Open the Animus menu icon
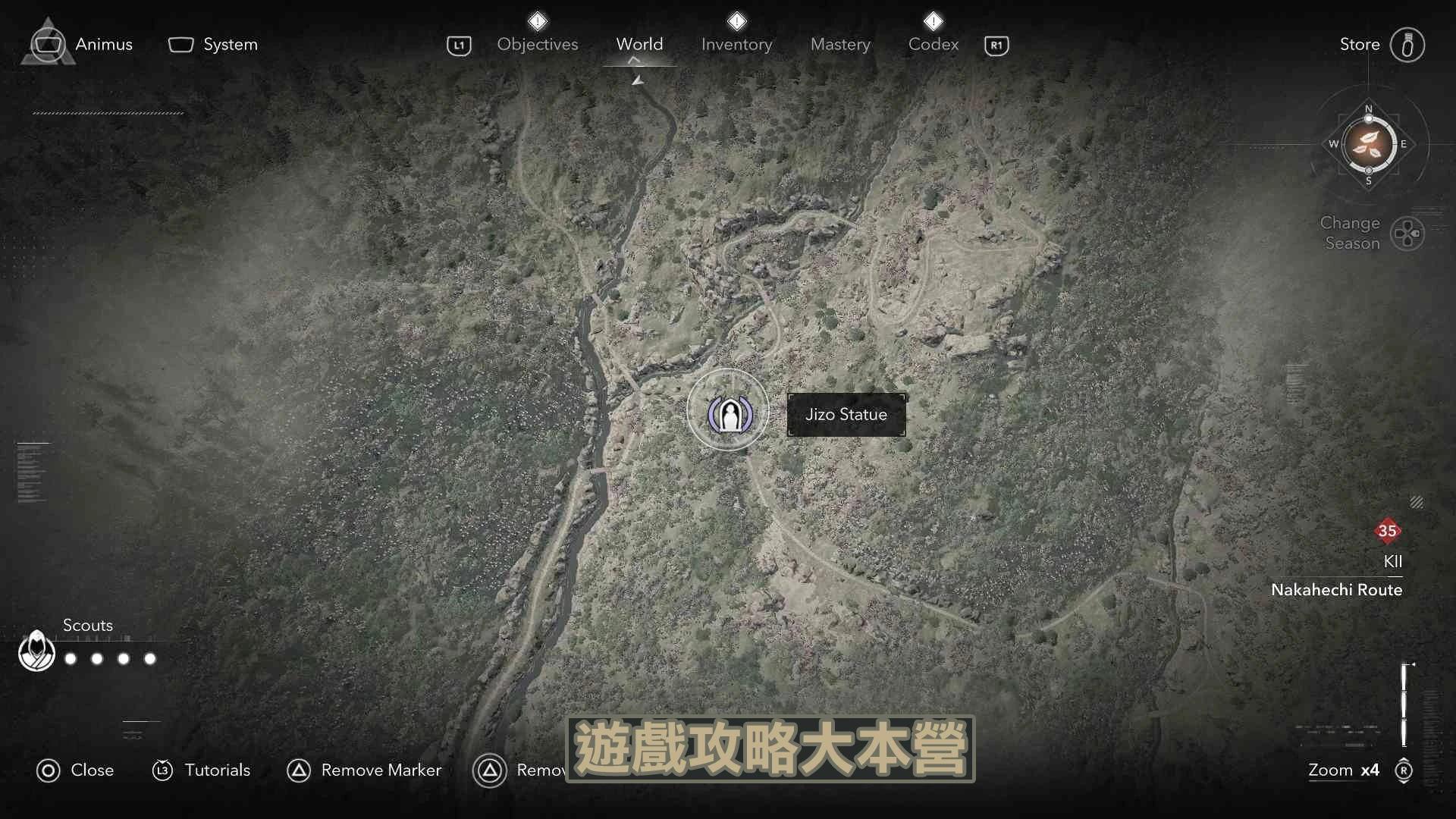 tap(48, 43)
